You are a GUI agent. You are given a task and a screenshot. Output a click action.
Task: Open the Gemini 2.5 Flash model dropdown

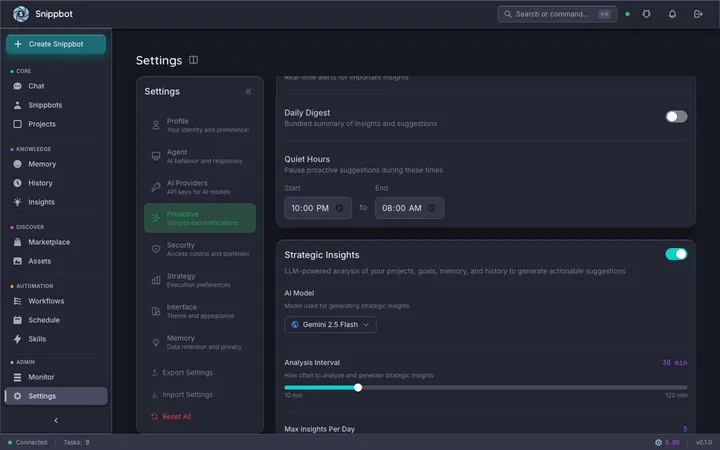pos(330,325)
